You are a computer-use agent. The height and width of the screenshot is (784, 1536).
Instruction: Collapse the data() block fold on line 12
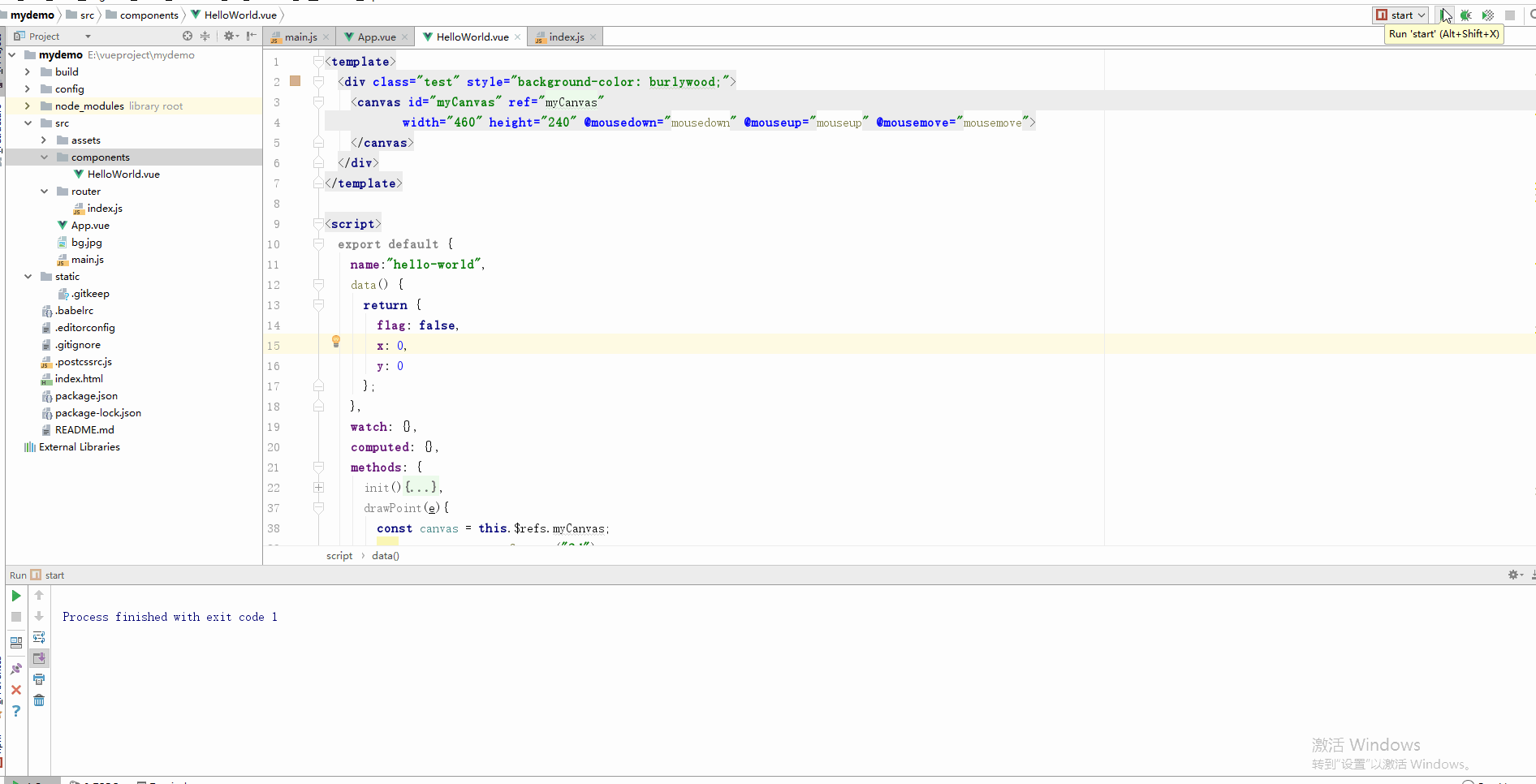pyautogui.click(x=318, y=285)
